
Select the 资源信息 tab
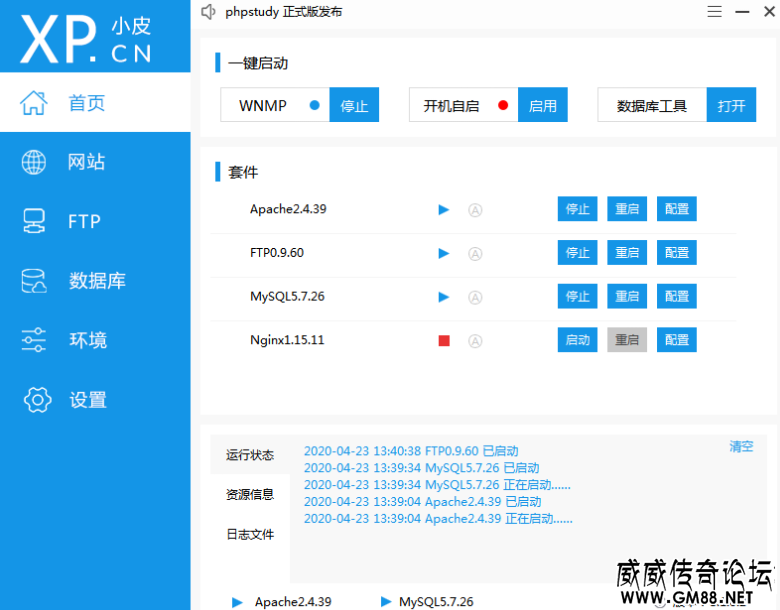(x=250, y=494)
